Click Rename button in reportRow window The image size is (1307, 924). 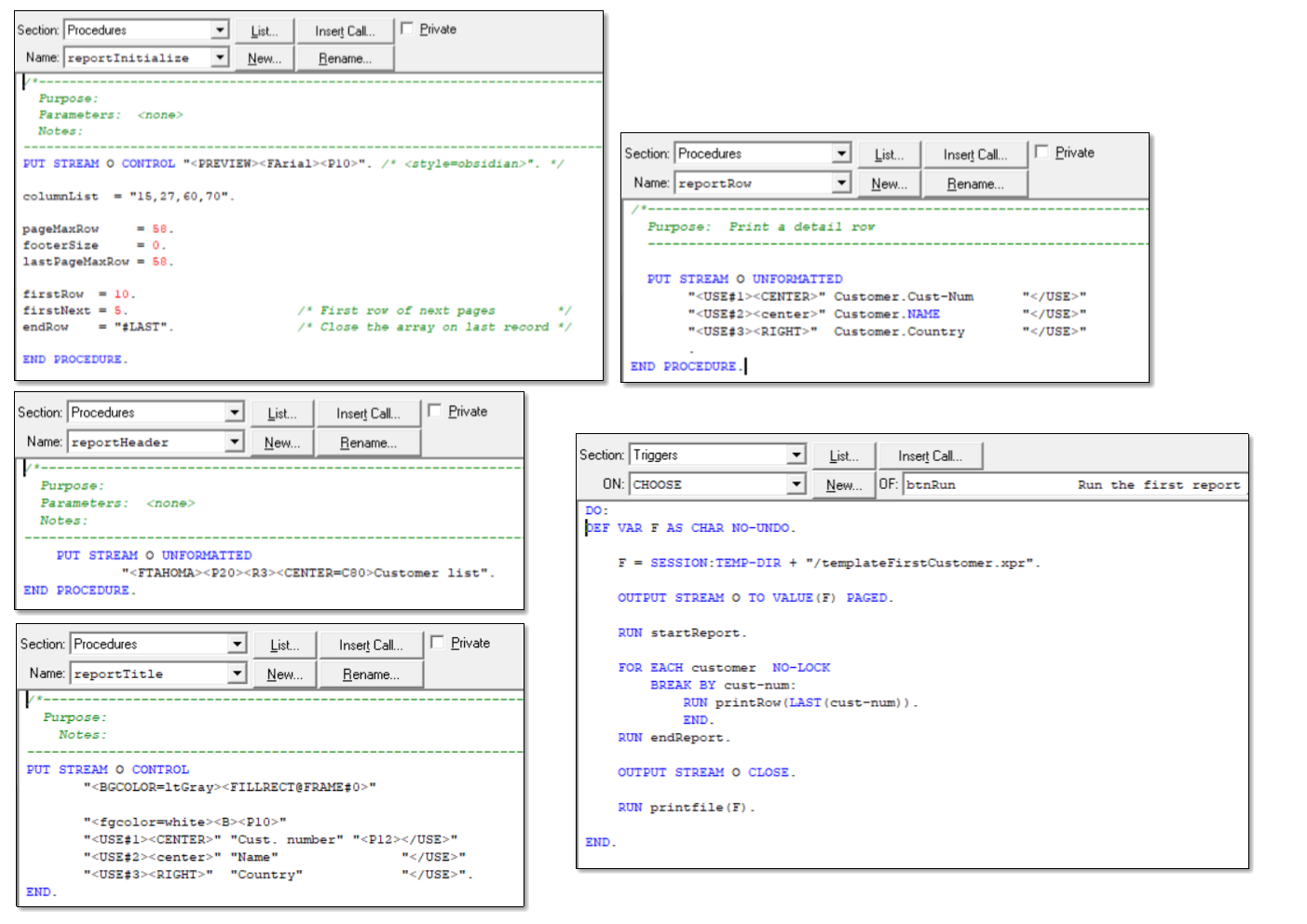[x=975, y=184]
